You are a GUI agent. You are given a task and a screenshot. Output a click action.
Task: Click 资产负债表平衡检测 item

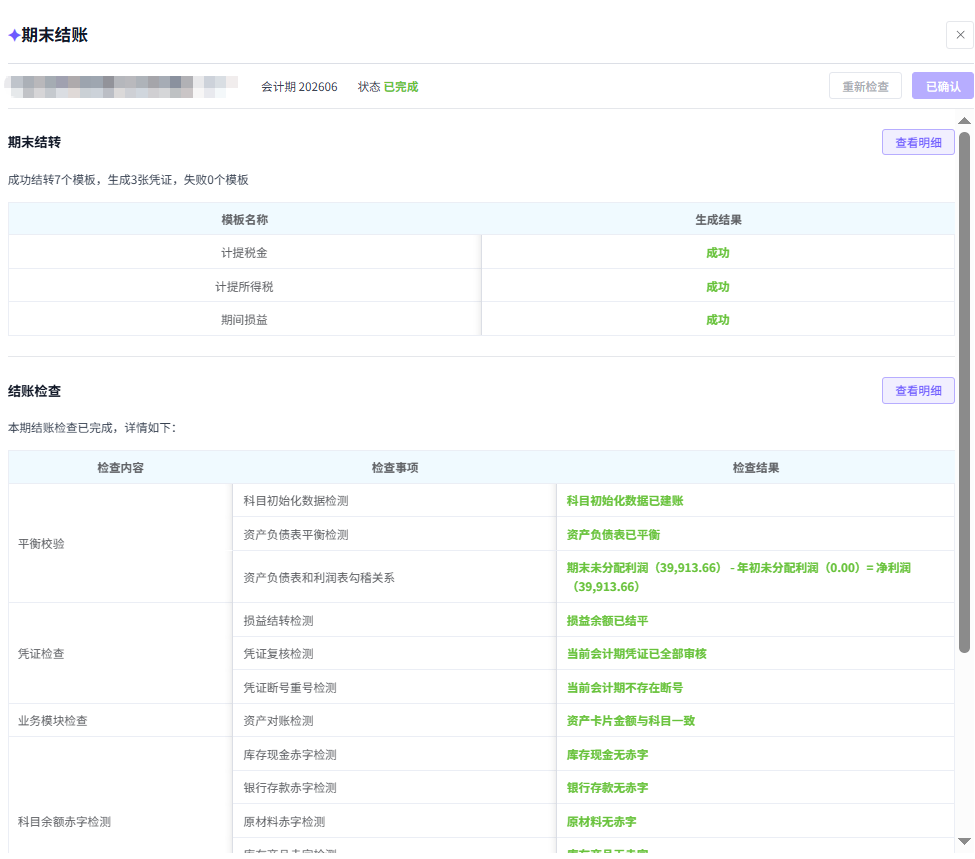coord(295,534)
